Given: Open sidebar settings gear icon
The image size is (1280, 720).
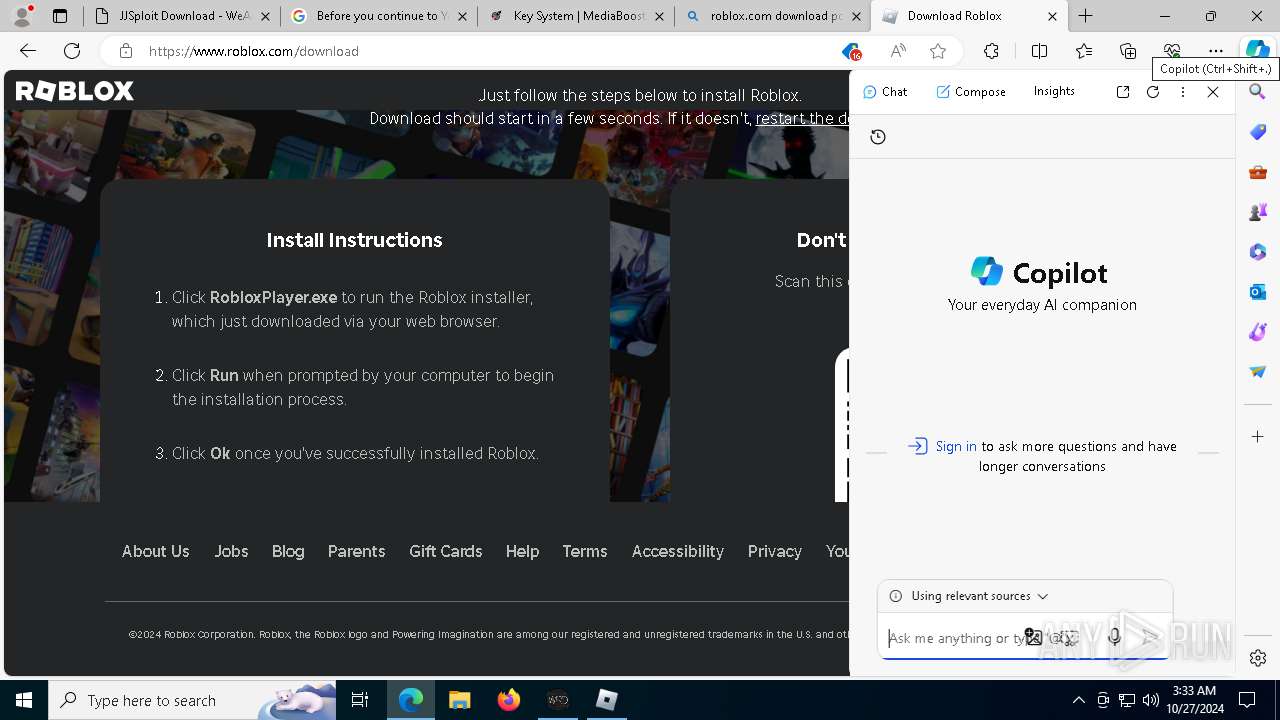Looking at the screenshot, I should 1258,658.
